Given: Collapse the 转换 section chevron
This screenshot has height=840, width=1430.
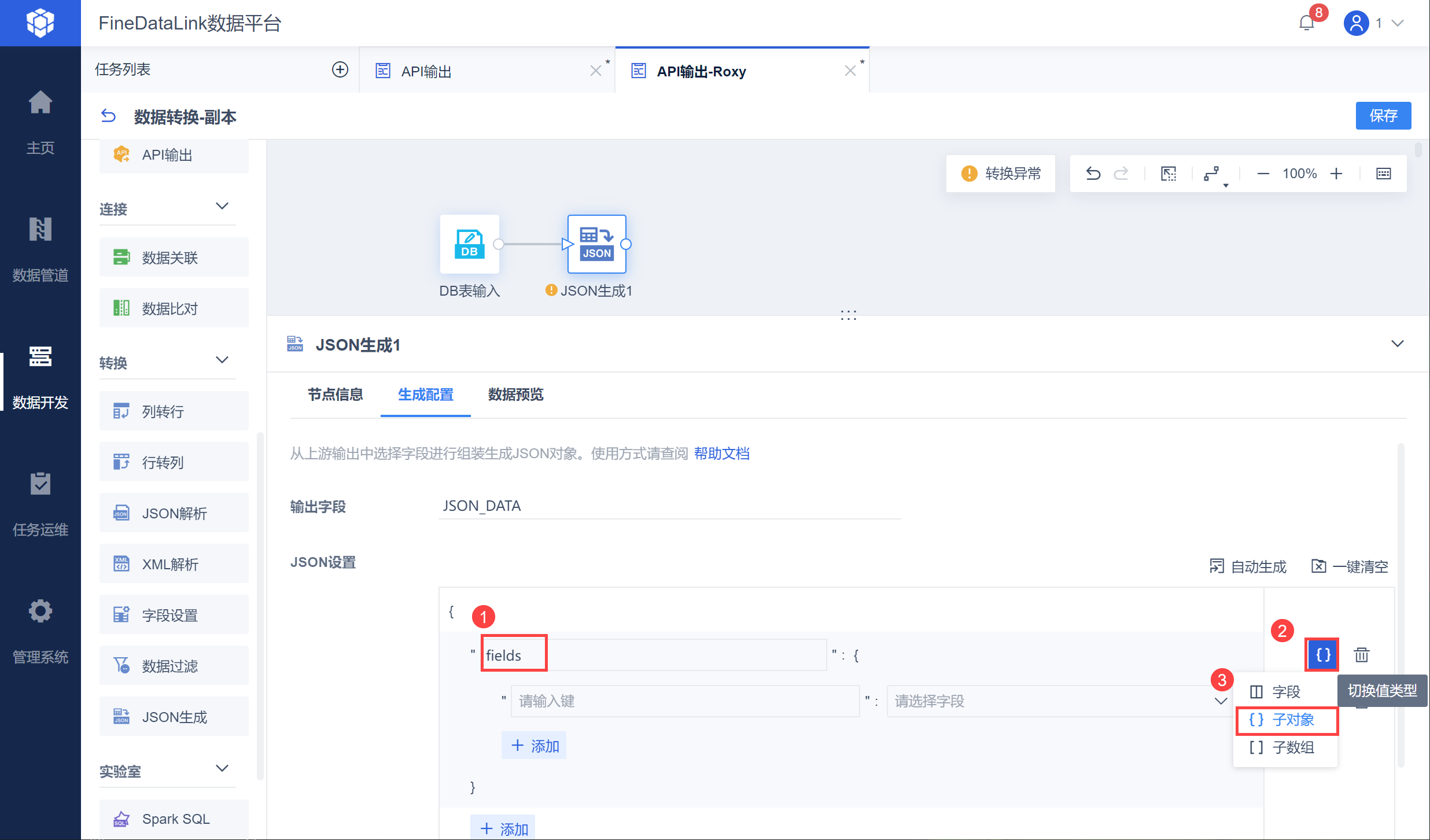Looking at the screenshot, I should pos(222,360).
